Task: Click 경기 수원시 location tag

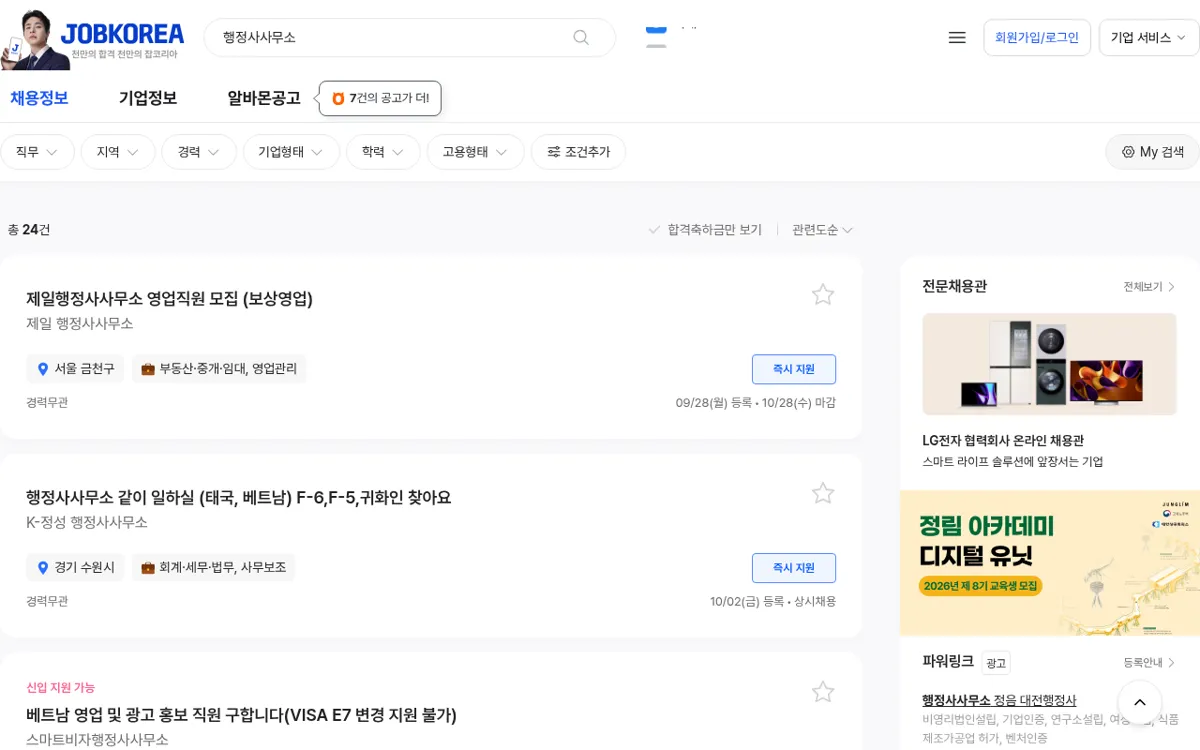Action: [x=75, y=568]
